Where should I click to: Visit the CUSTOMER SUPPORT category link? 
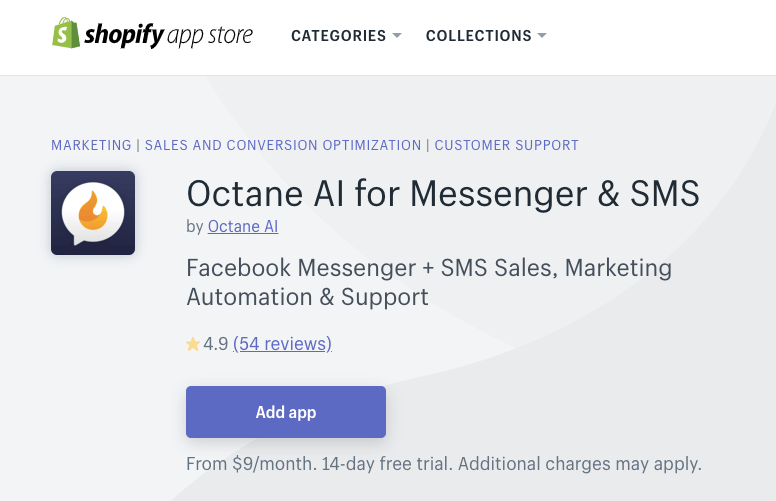506,145
